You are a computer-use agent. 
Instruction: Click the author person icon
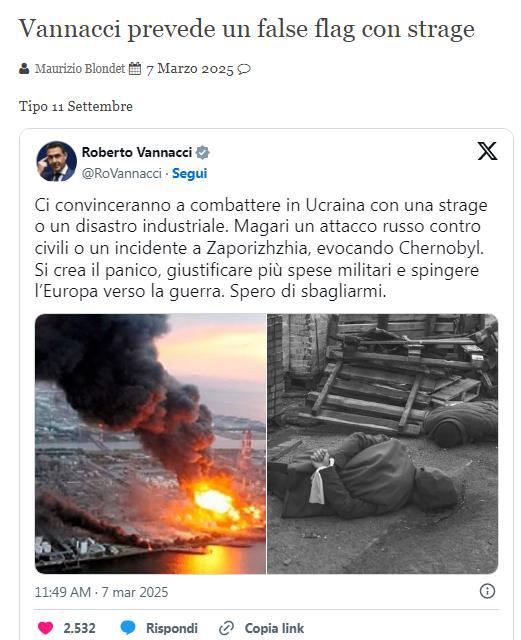pos(24,68)
